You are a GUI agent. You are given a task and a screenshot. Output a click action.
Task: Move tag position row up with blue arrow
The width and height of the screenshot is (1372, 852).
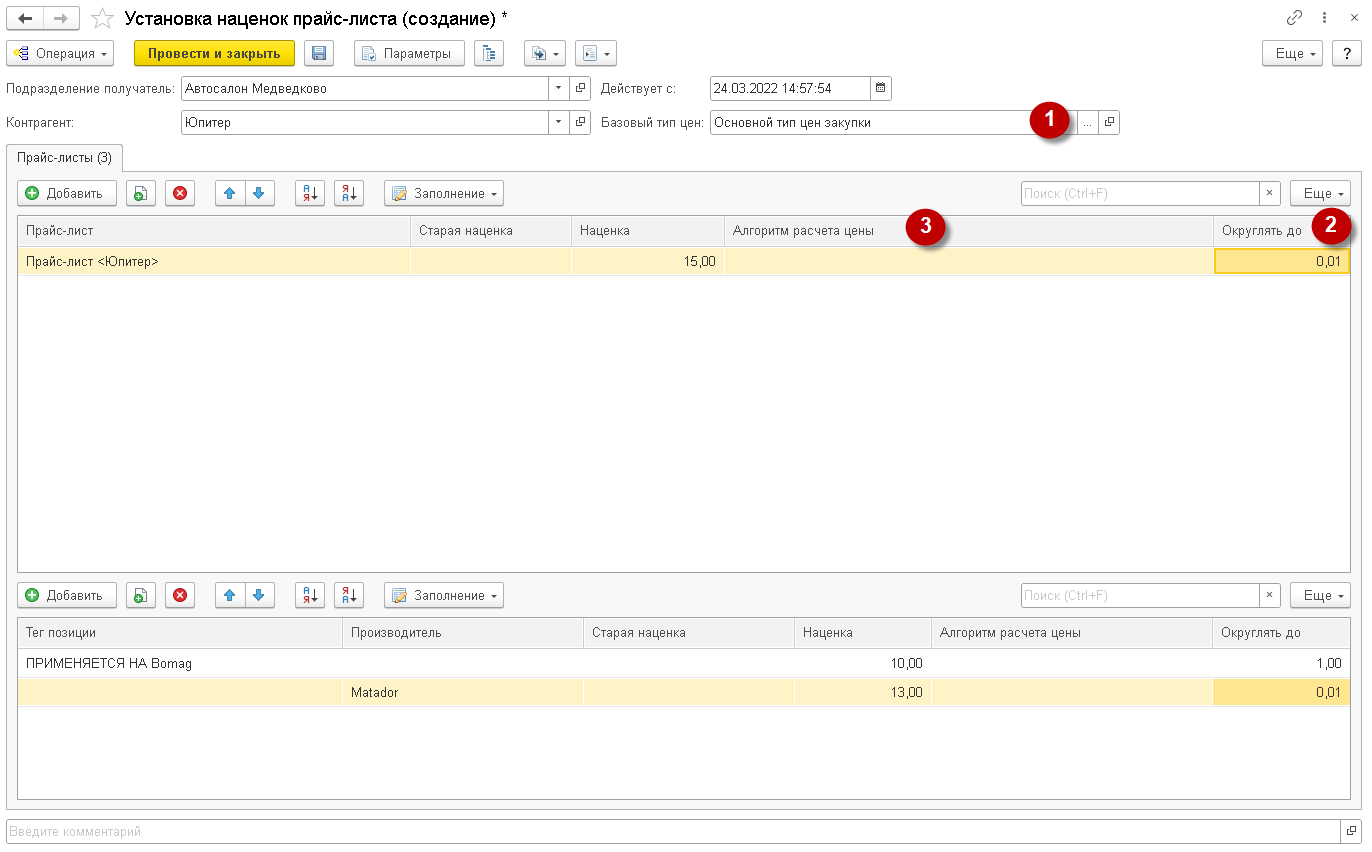coord(230,595)
